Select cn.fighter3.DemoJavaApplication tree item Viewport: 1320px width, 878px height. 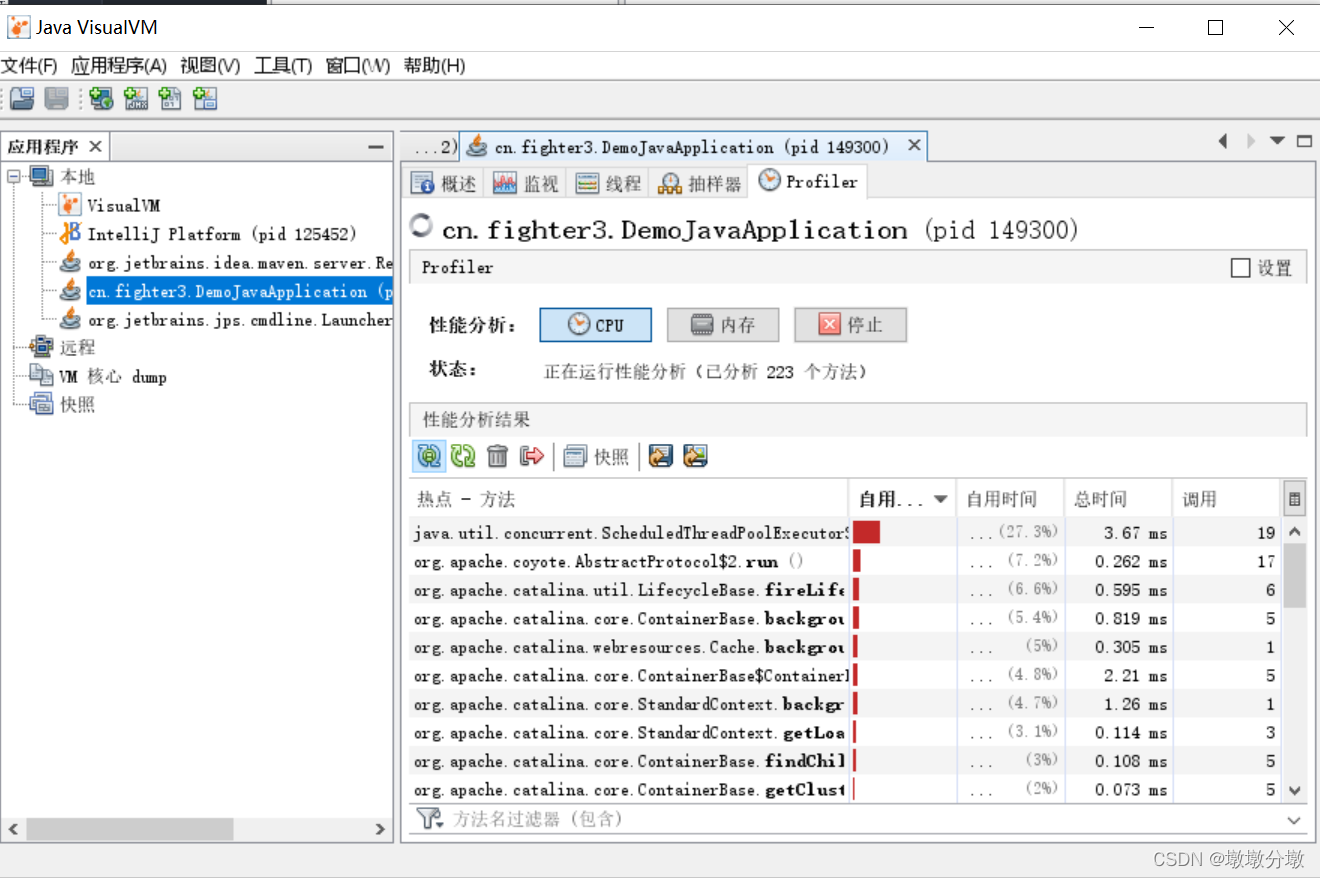click(x=240, y=291)
